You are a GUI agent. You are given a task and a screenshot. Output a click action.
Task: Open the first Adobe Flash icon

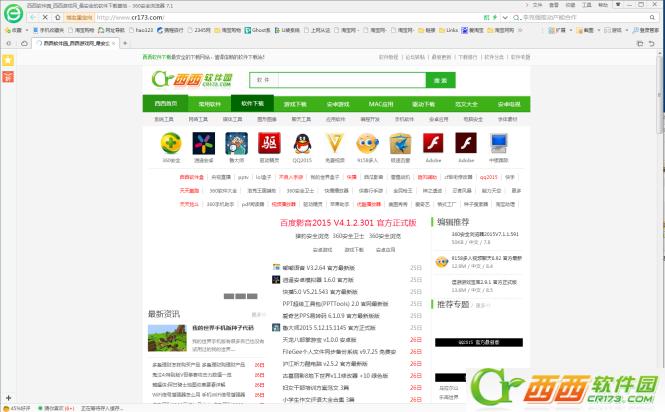(433, 143)
